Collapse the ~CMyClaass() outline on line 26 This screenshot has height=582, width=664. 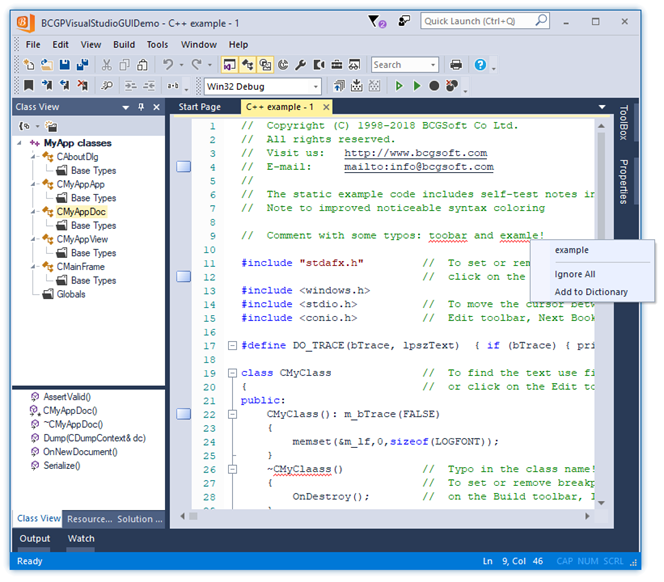pyautogui.click(x=232, y=469)
